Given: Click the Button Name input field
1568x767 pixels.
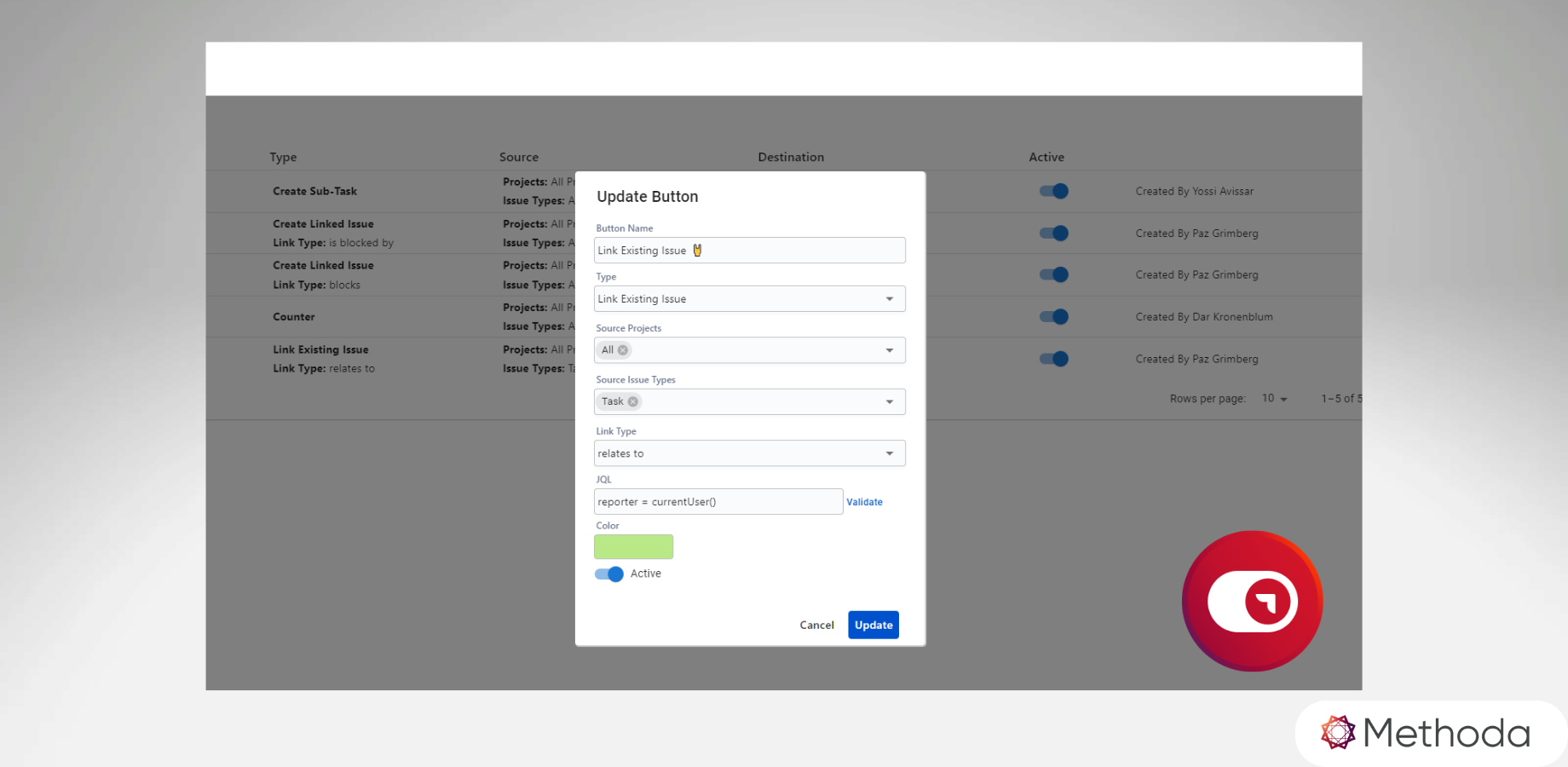Looking at the screenshot, I should coord(750,251).
